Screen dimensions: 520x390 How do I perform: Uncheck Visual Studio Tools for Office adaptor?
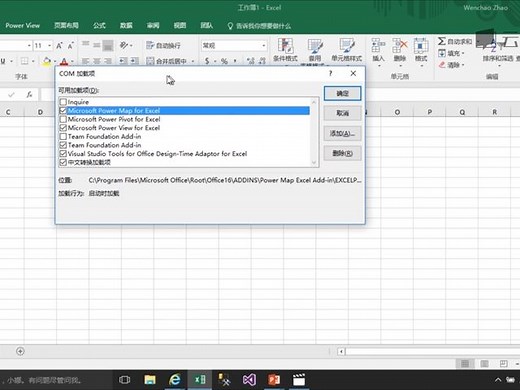[x=63, y=154]
